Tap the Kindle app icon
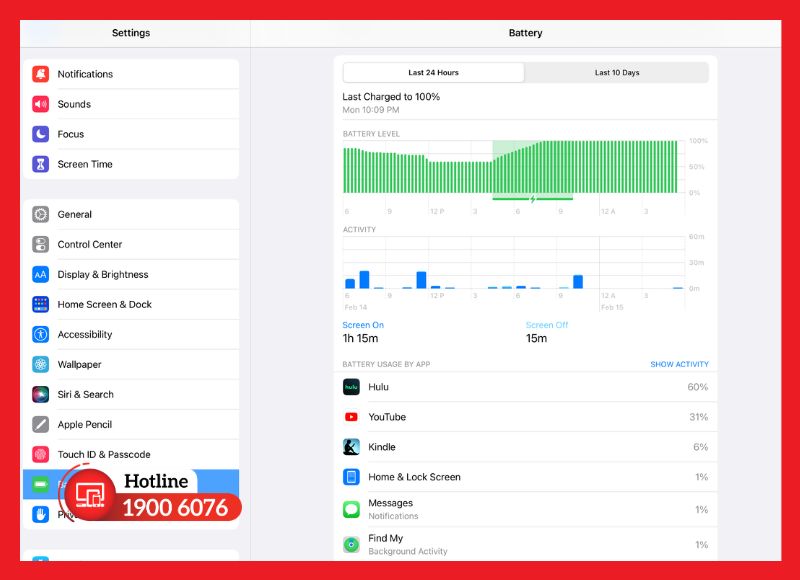This screenshot has height=580, width=800. [351, 447]
